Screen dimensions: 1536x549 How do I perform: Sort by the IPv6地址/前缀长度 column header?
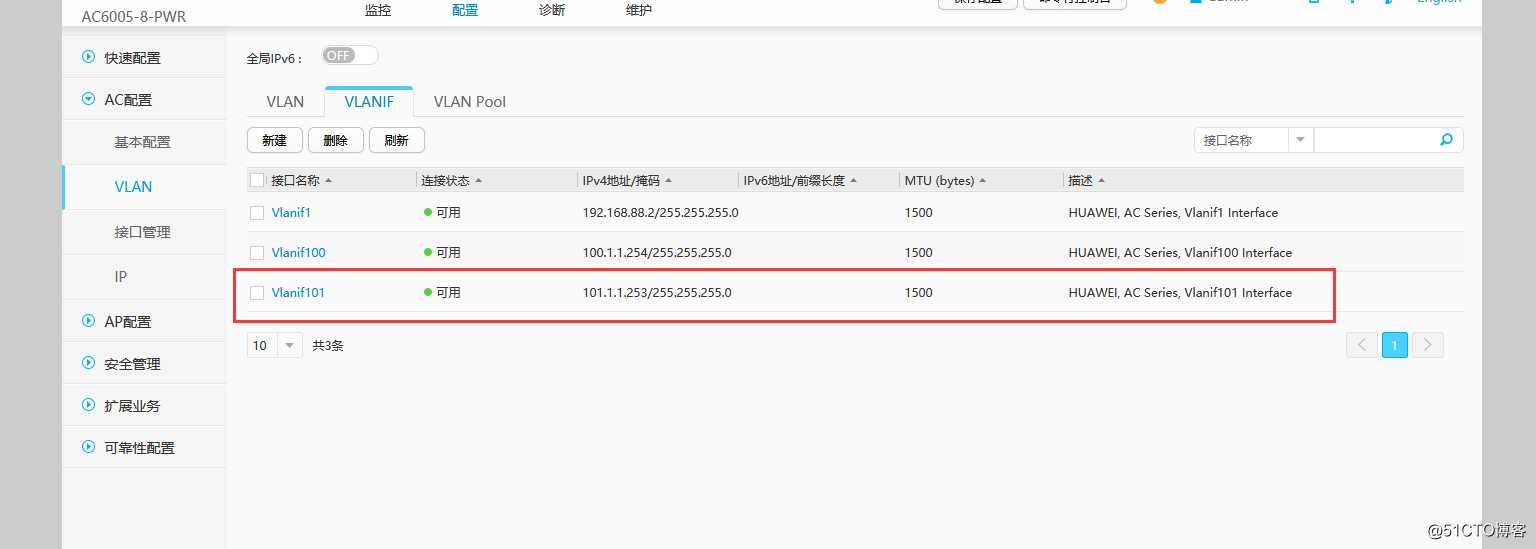[800, 180]
